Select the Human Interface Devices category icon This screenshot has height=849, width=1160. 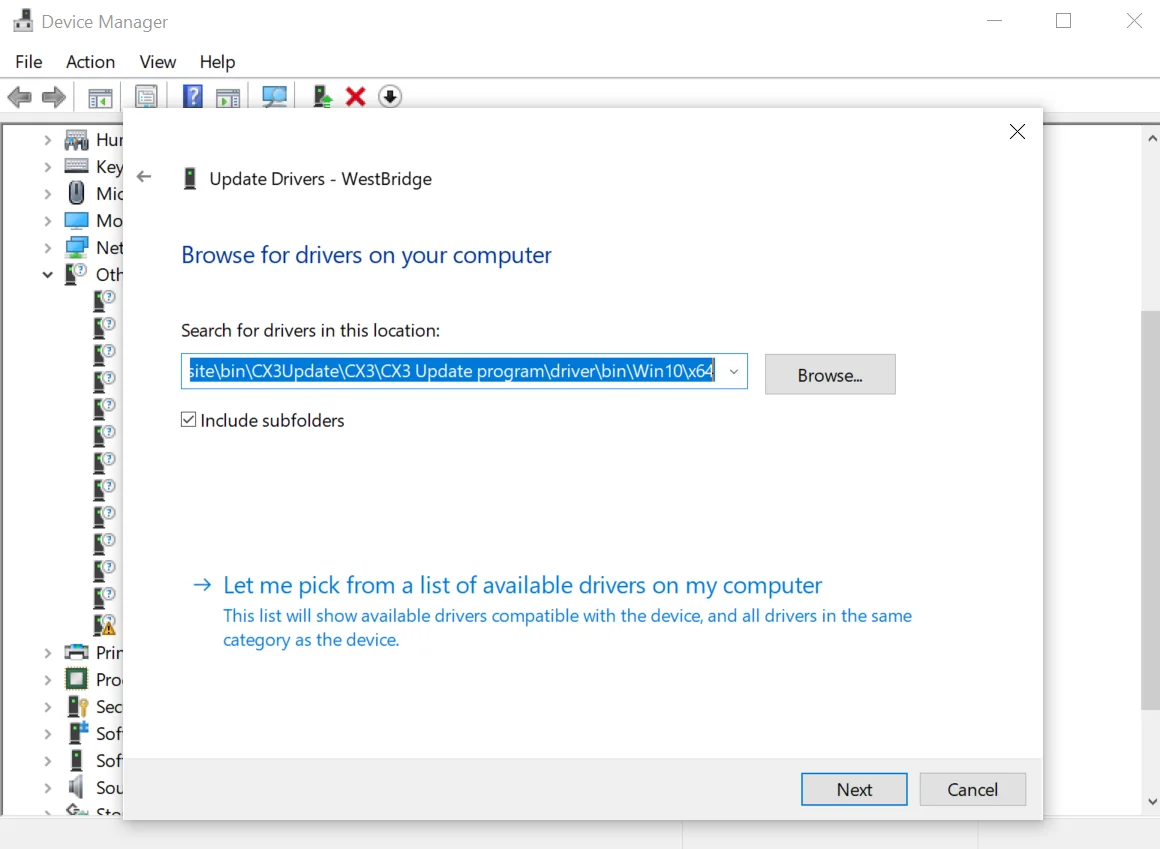[76, 140]
